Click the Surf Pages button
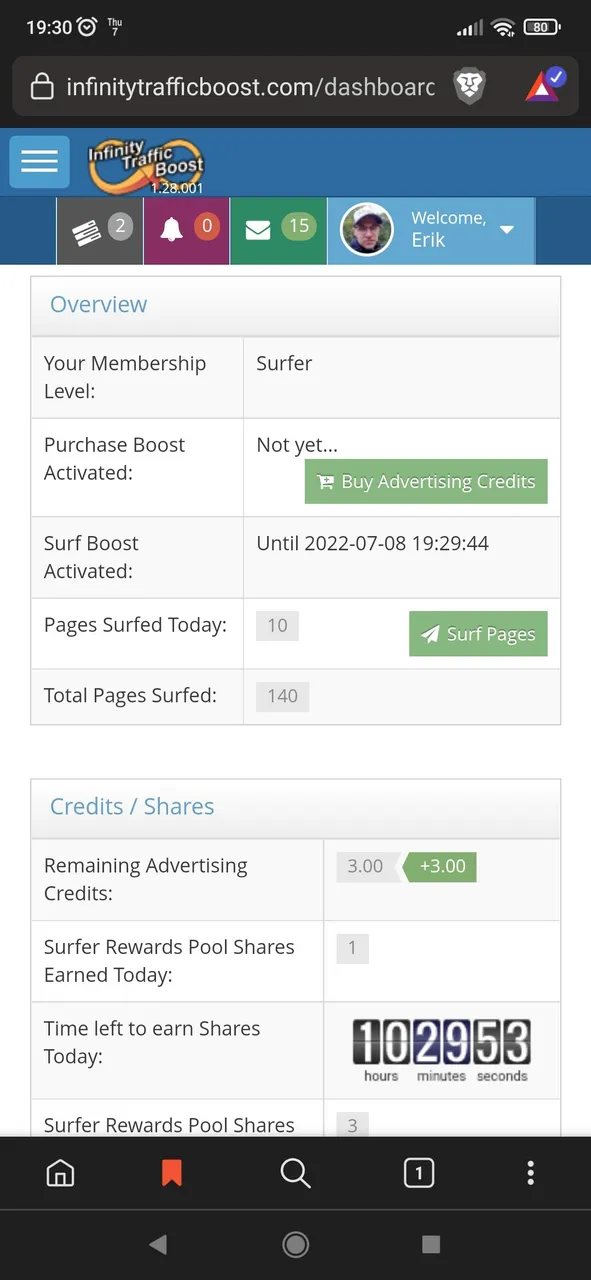Viewport: 591px width, 1280px height. tap(478, 634)
